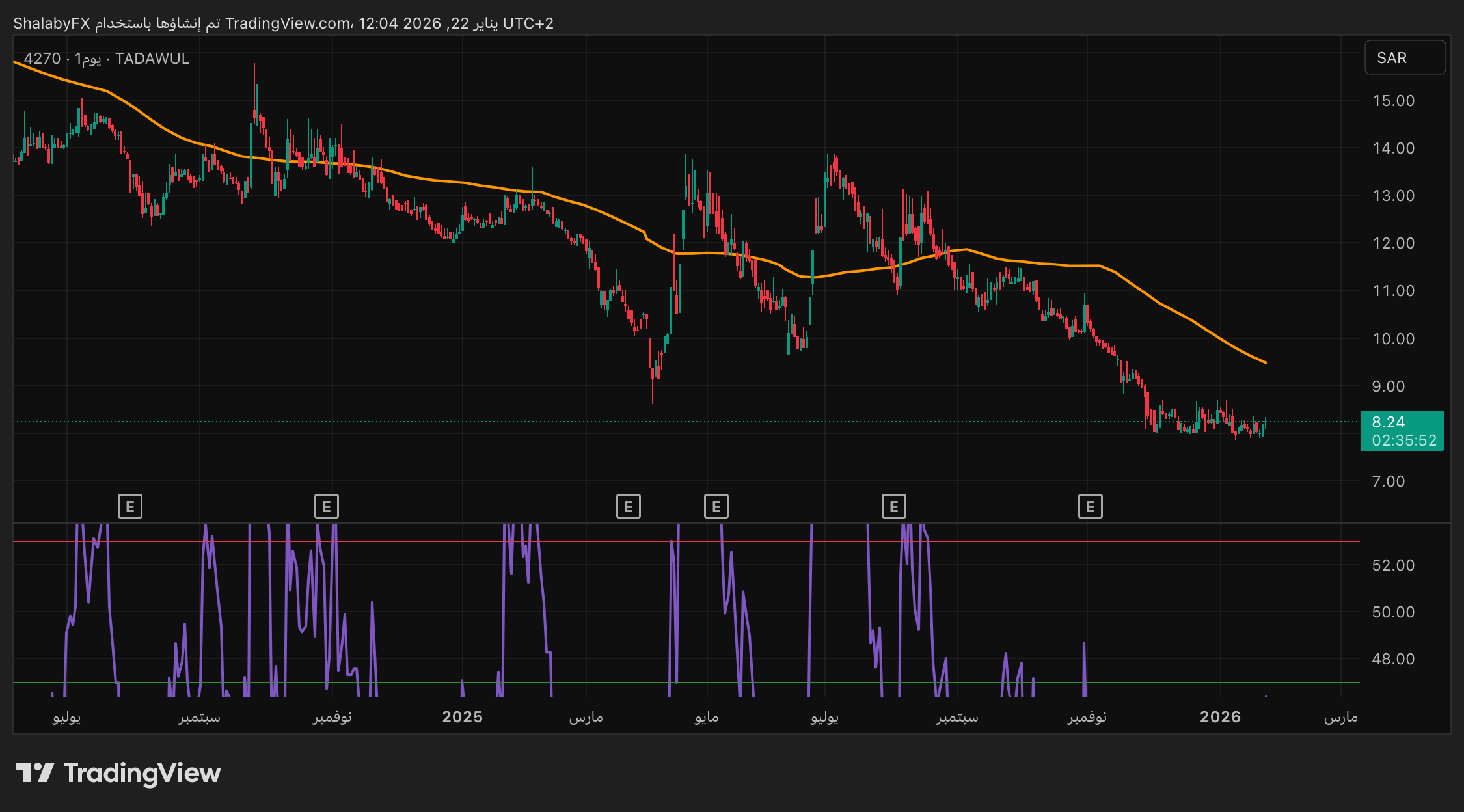This screenshot has height=812, width=1464.
Task: Click the 8.24 current price label
Action: pyautogui.click(x=1389, y=422)
